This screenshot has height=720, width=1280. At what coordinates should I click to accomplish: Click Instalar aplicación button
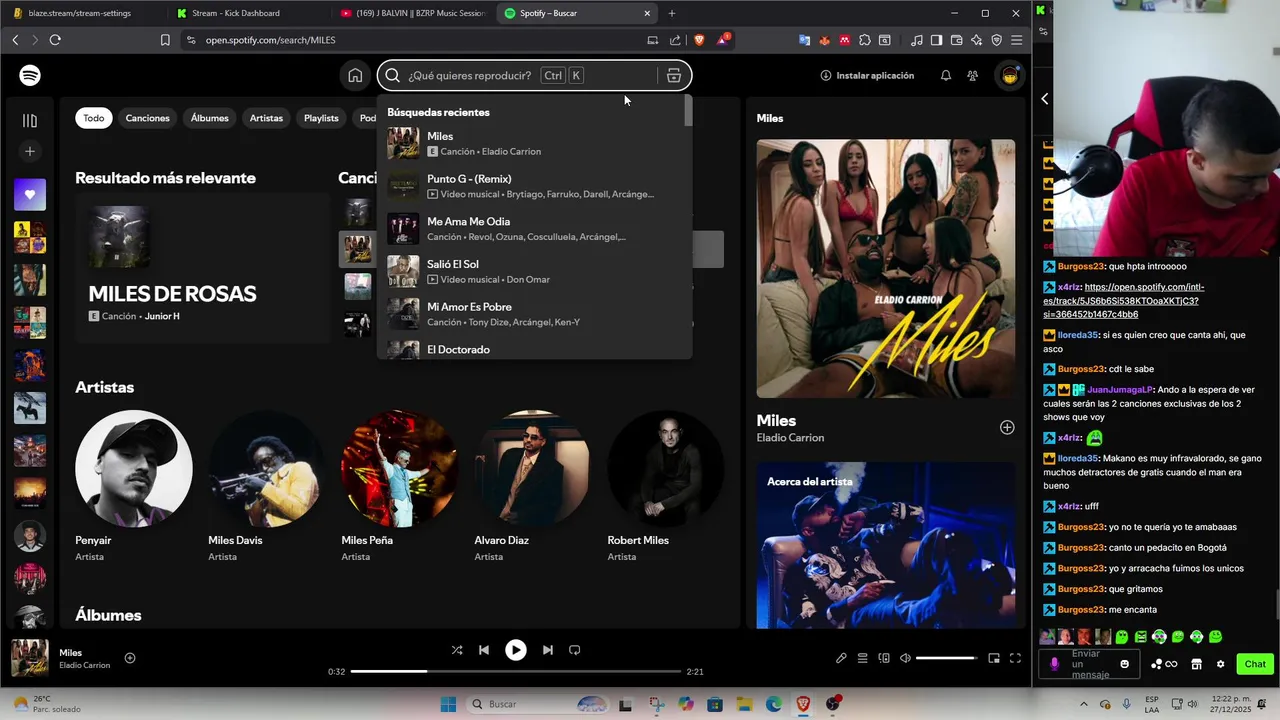(867, 76)
